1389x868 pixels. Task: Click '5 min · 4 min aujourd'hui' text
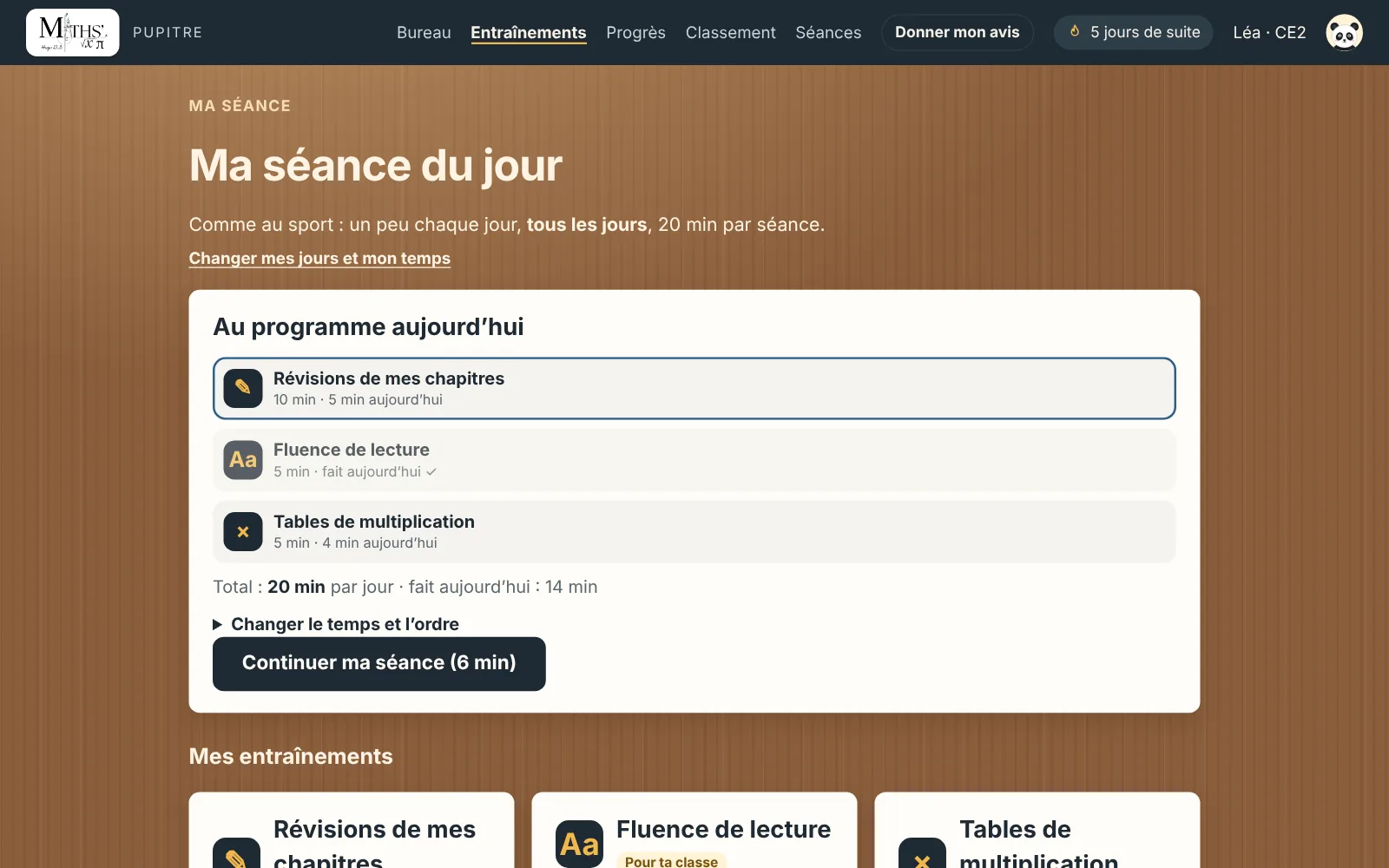pos(355,542)
